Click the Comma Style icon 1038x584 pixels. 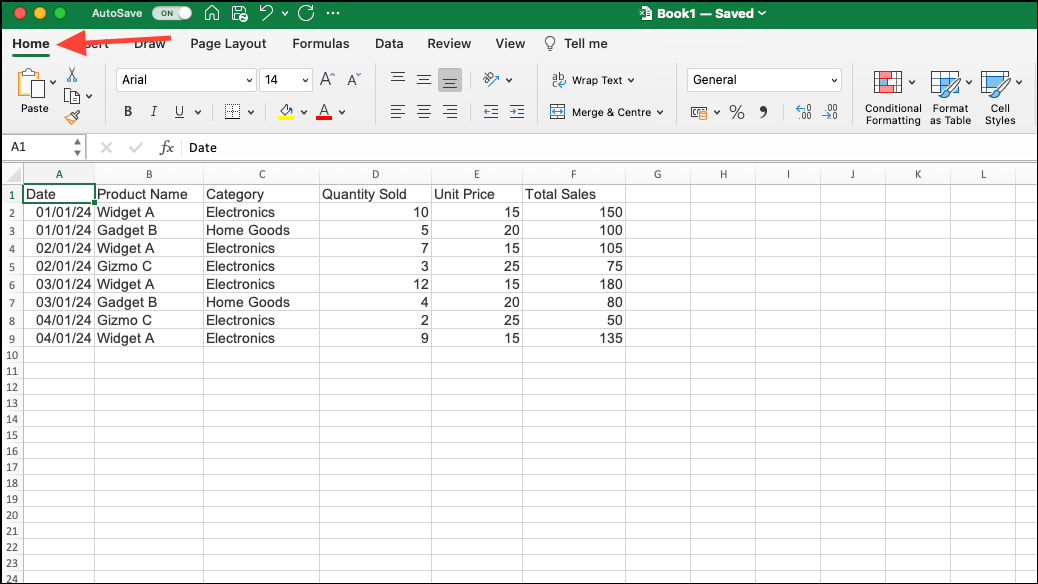(x=763, y=113)
